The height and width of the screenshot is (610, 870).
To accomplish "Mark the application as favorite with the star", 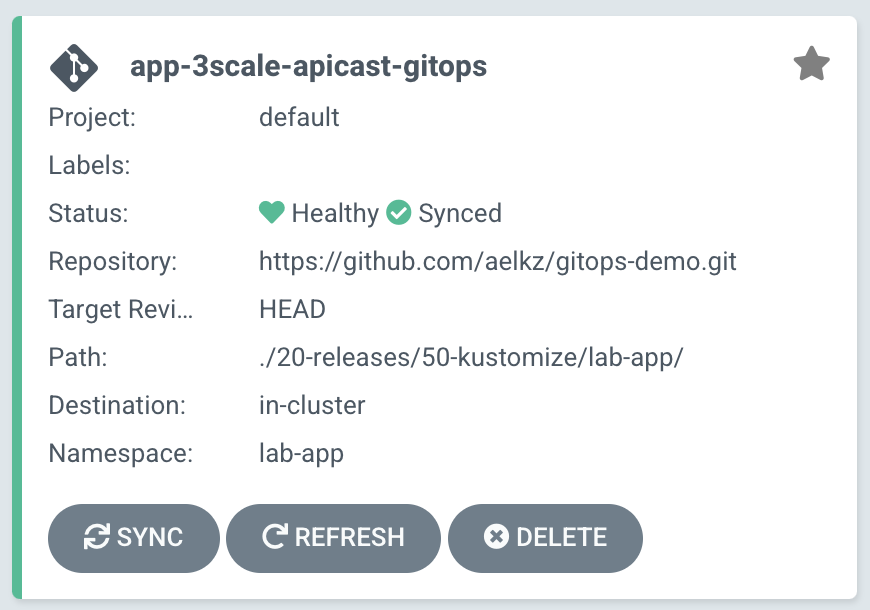I will tap(811, 66).
